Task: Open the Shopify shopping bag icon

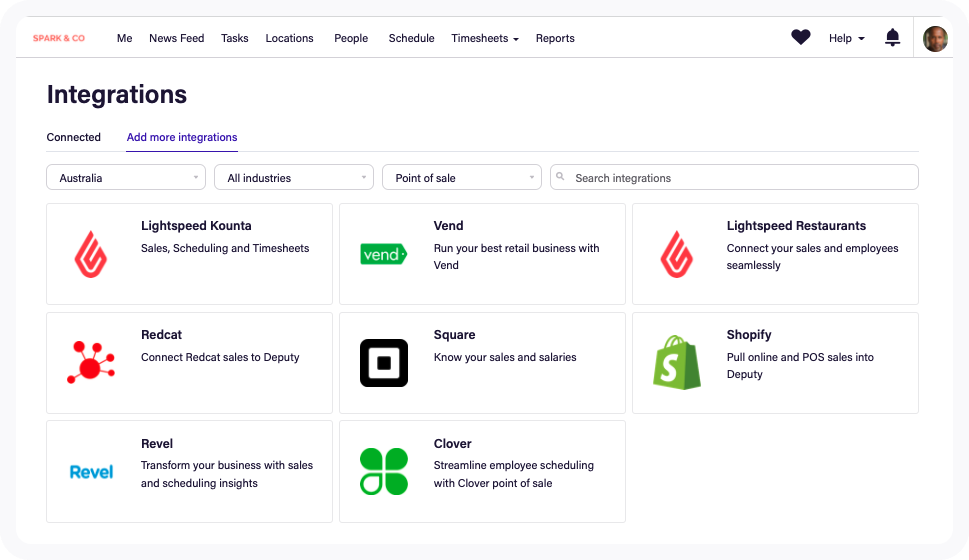Action: (677, 362)
